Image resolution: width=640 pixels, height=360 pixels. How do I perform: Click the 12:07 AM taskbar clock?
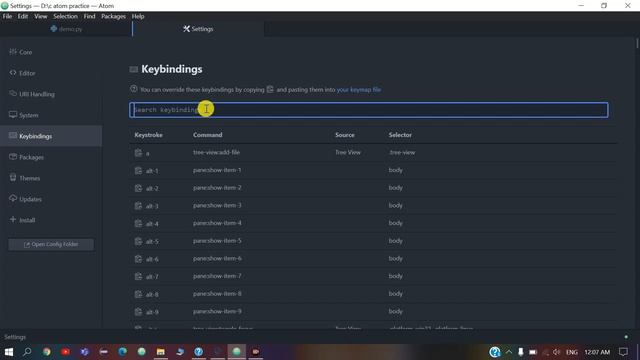click(597, 352)
